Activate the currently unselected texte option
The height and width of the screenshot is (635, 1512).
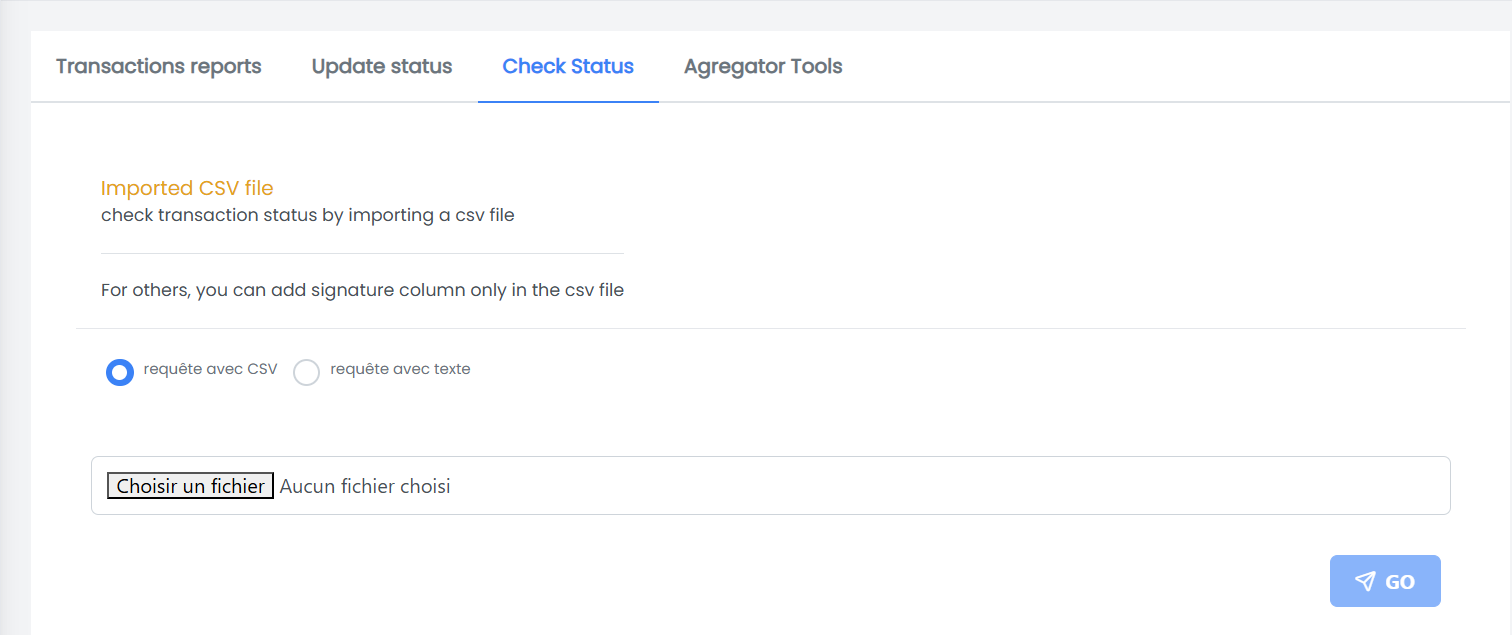(306, 371)
